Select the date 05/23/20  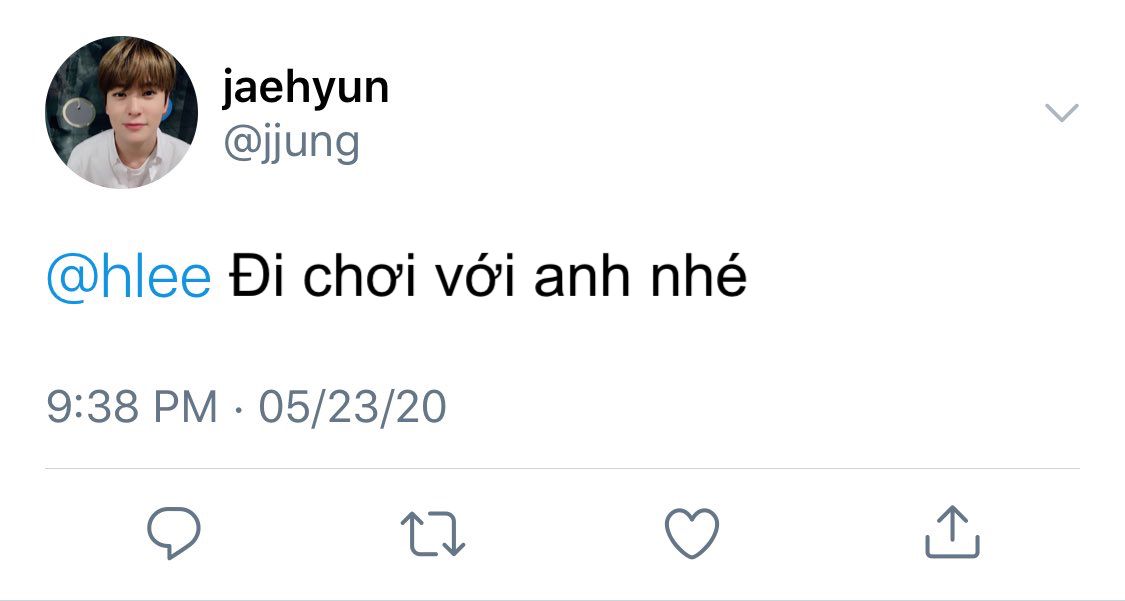[x=352, y=407]
